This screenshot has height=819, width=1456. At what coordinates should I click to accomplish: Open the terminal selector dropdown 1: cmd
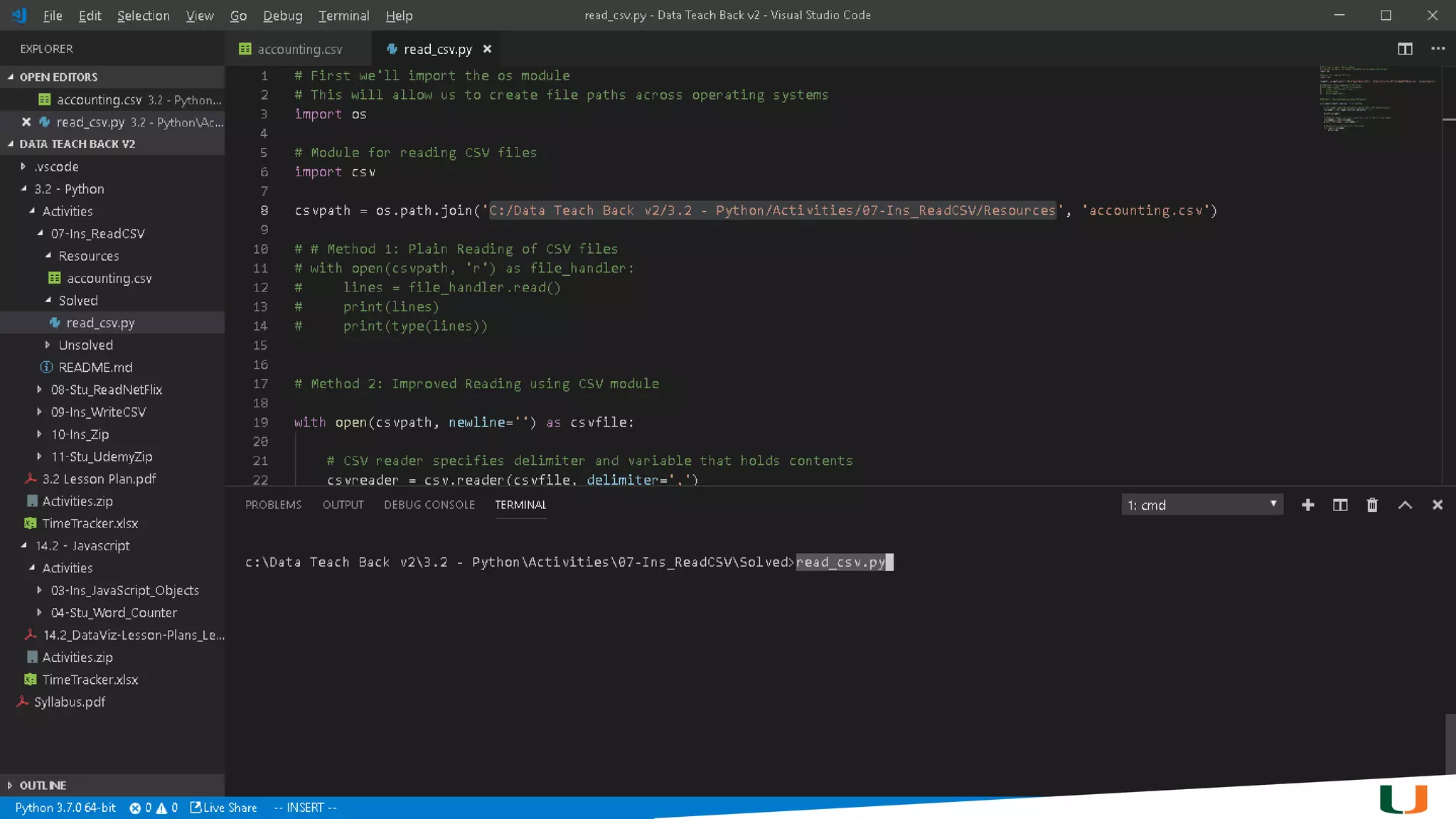pos(1201,505)
